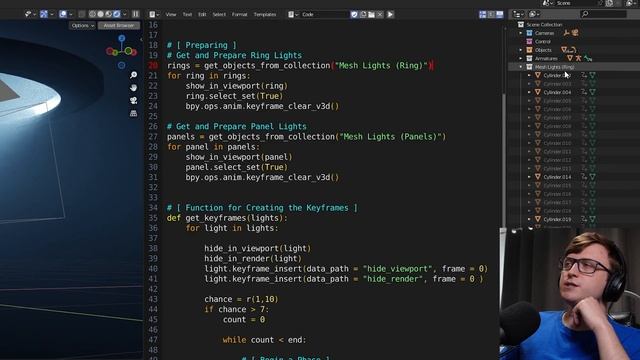Click the text editor vertical scrollbar

[504, 161]
